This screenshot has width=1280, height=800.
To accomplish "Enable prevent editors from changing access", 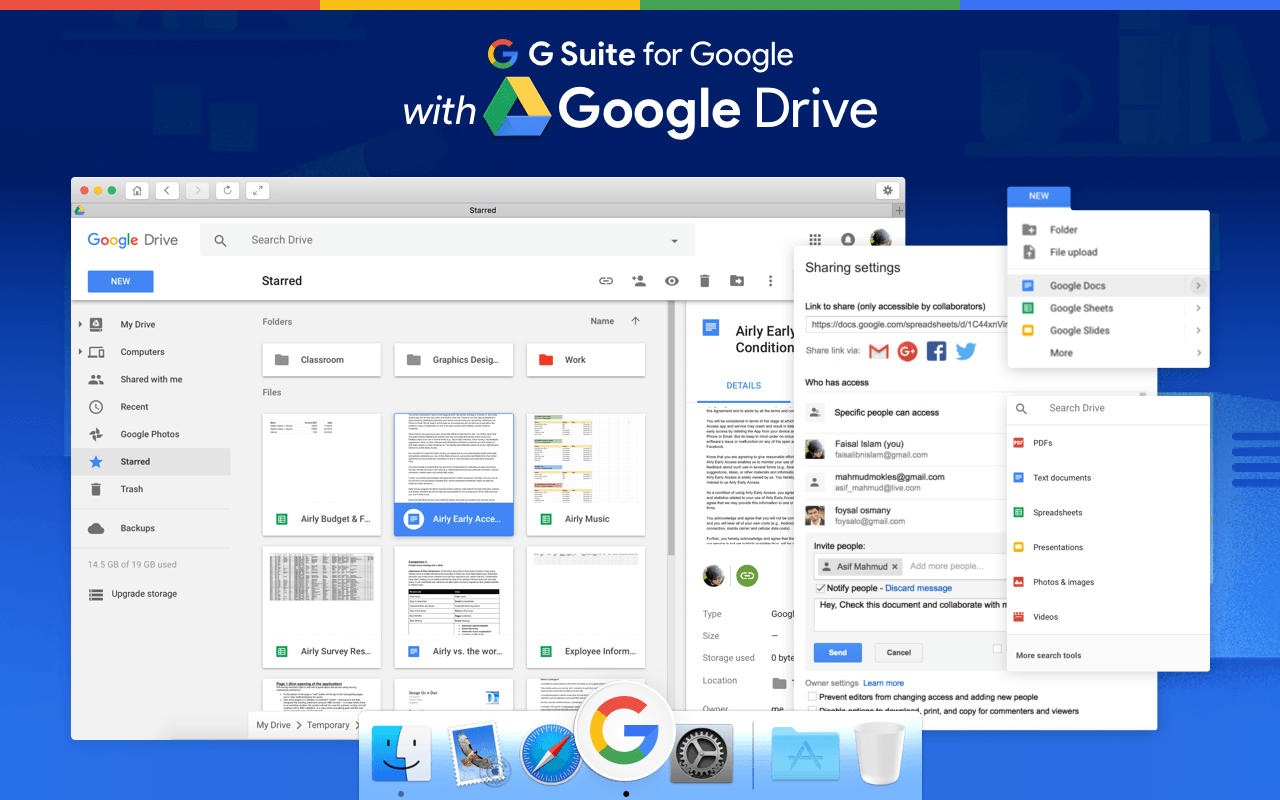I will tap(812, 697).
